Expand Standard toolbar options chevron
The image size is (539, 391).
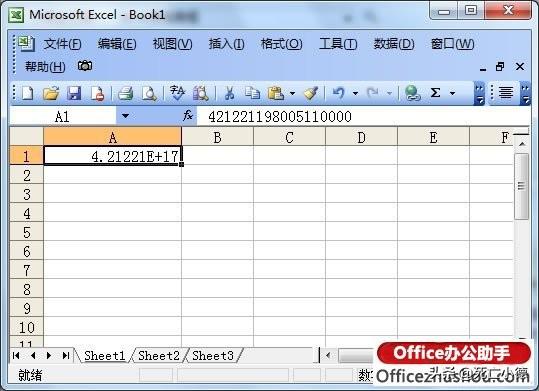click(479, 93)
